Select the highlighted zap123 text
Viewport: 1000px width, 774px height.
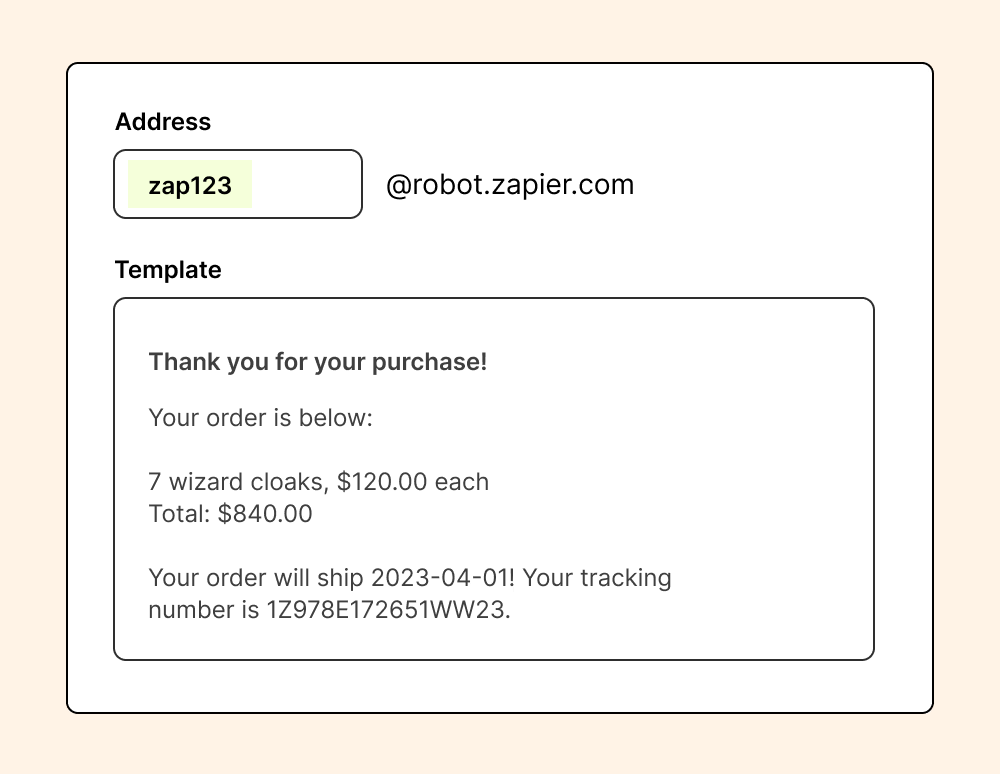point(190,185)
